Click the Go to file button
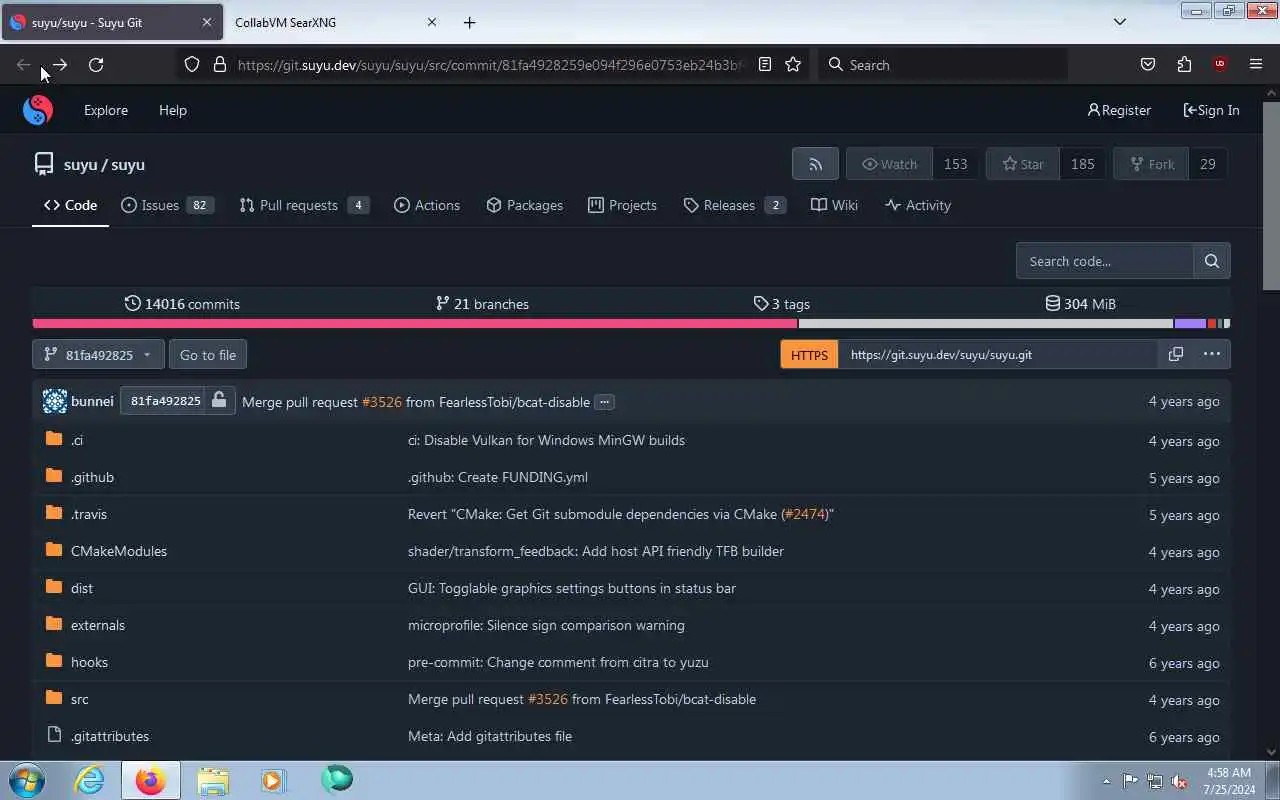 tap(208, 354)
